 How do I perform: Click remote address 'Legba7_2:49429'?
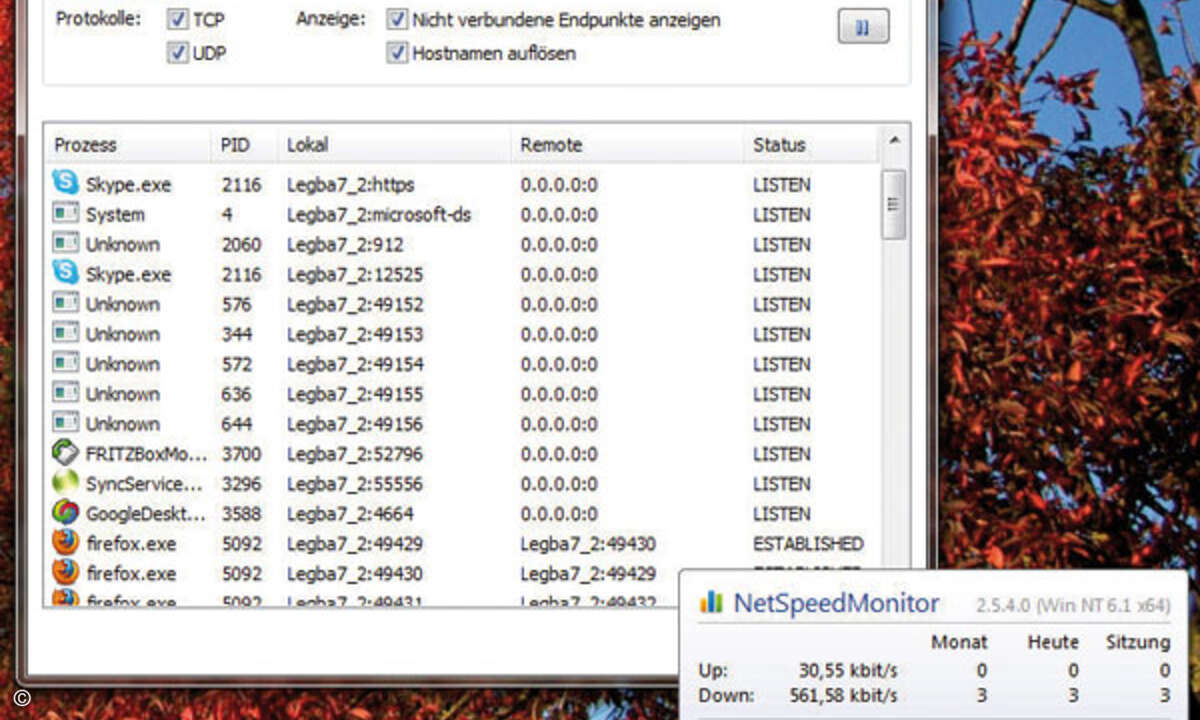coord(588,575)
